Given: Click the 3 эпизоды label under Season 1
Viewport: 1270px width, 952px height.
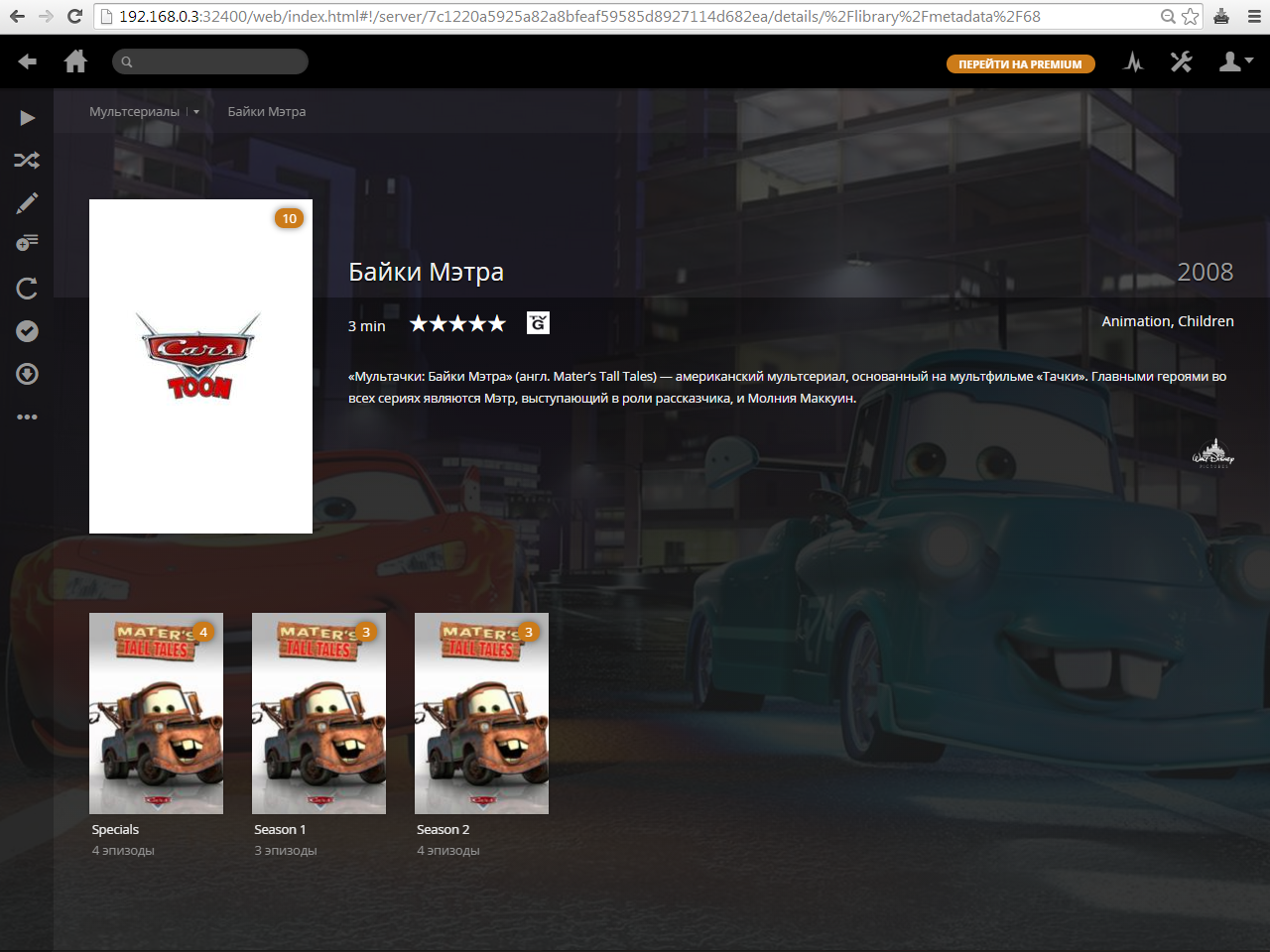Looking at the screenshot, I should (x=286, y=851).
